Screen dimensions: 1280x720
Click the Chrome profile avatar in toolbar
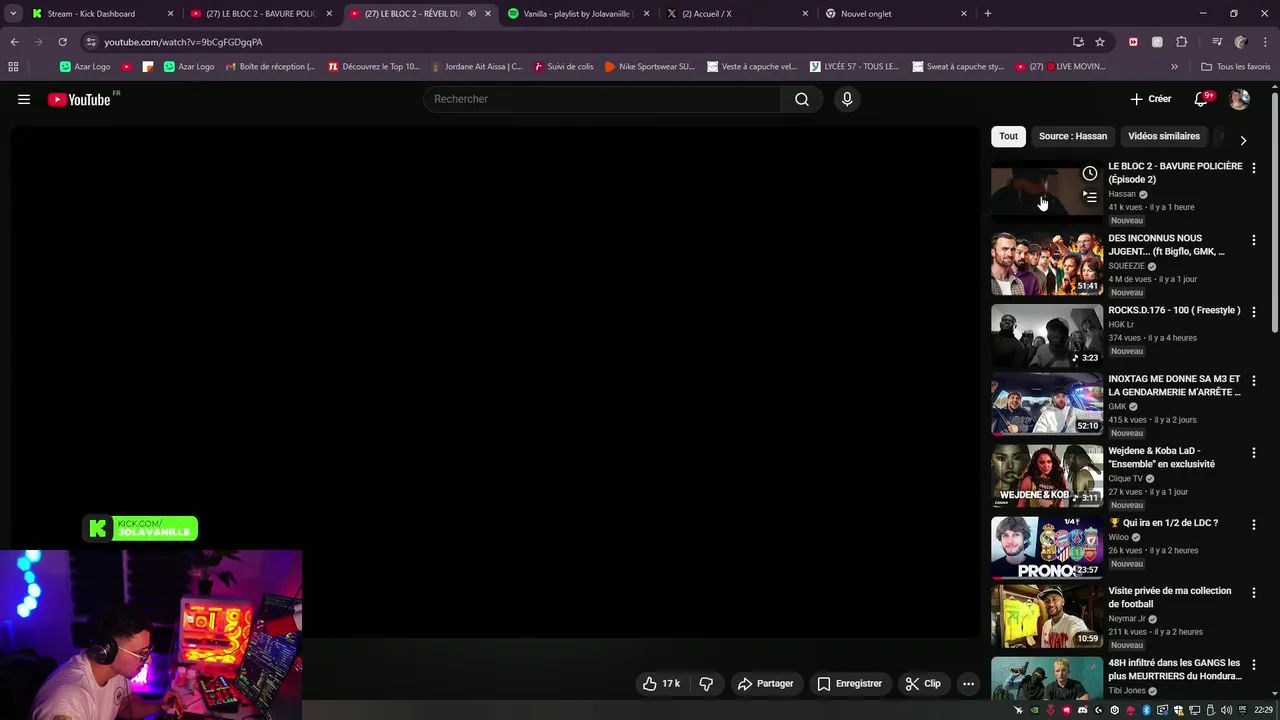[x=1241, y=42]
